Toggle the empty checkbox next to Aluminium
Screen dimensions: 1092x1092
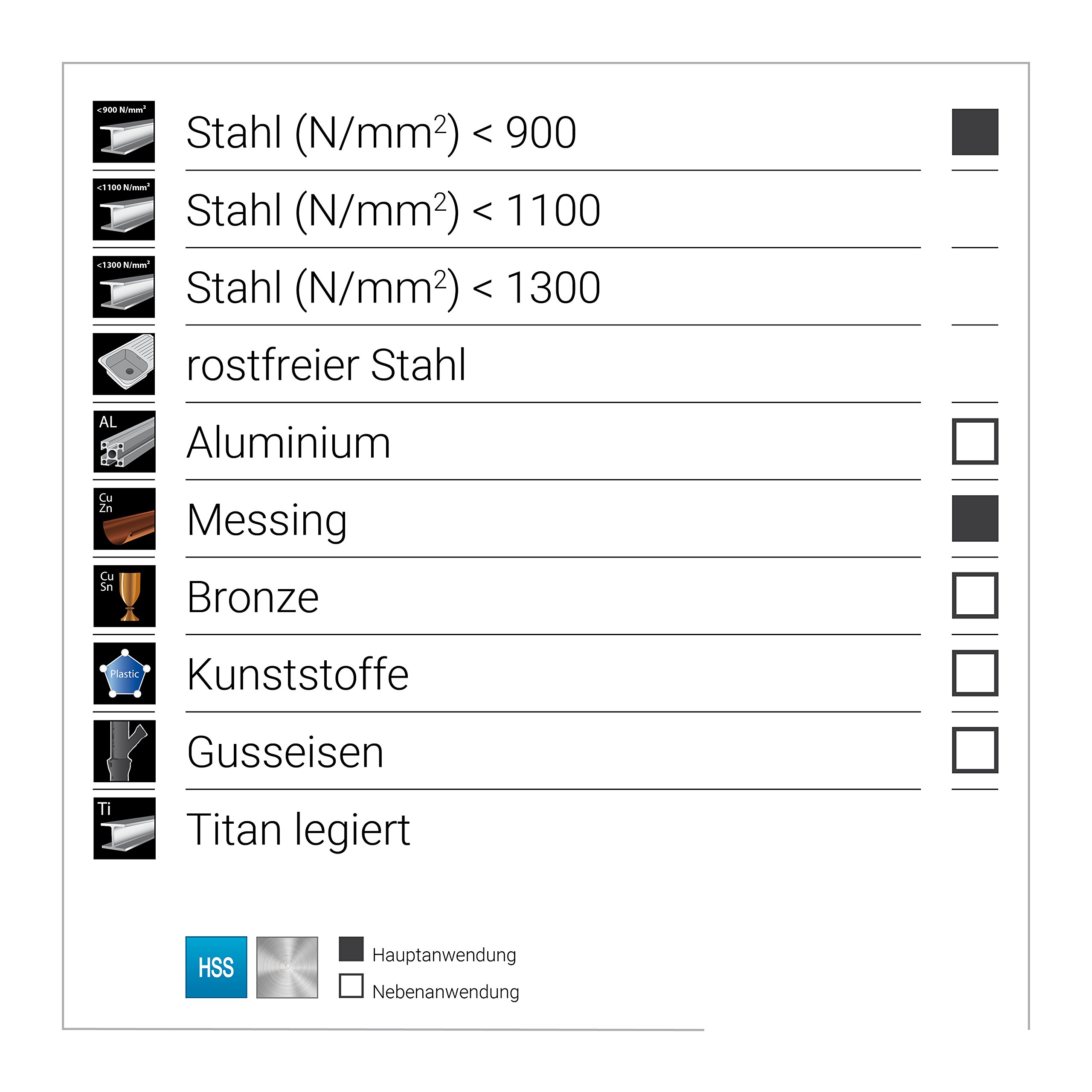pyautogui.click(x=975, y=441)
